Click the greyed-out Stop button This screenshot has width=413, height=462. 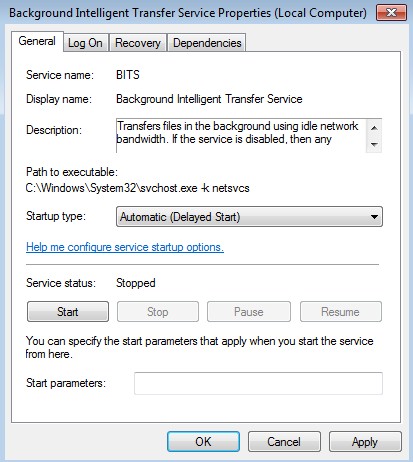click(x=158, y=312)
